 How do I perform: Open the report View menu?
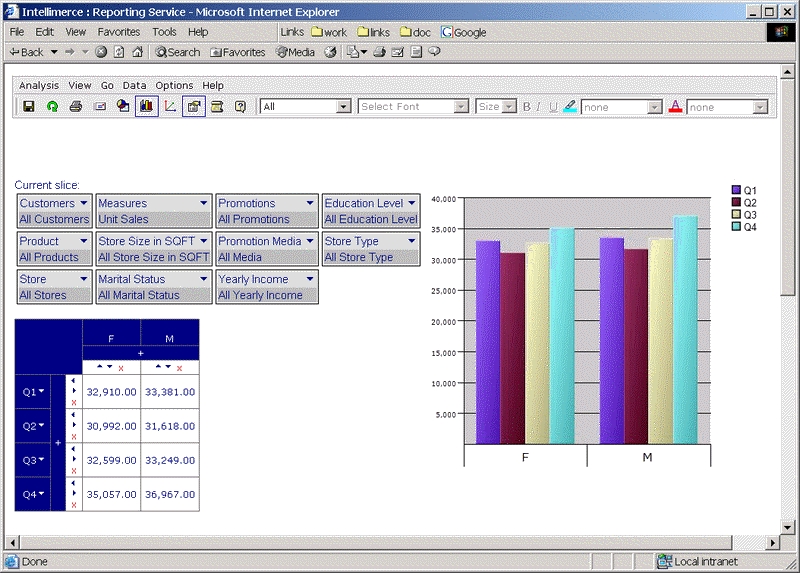(80, 85)
